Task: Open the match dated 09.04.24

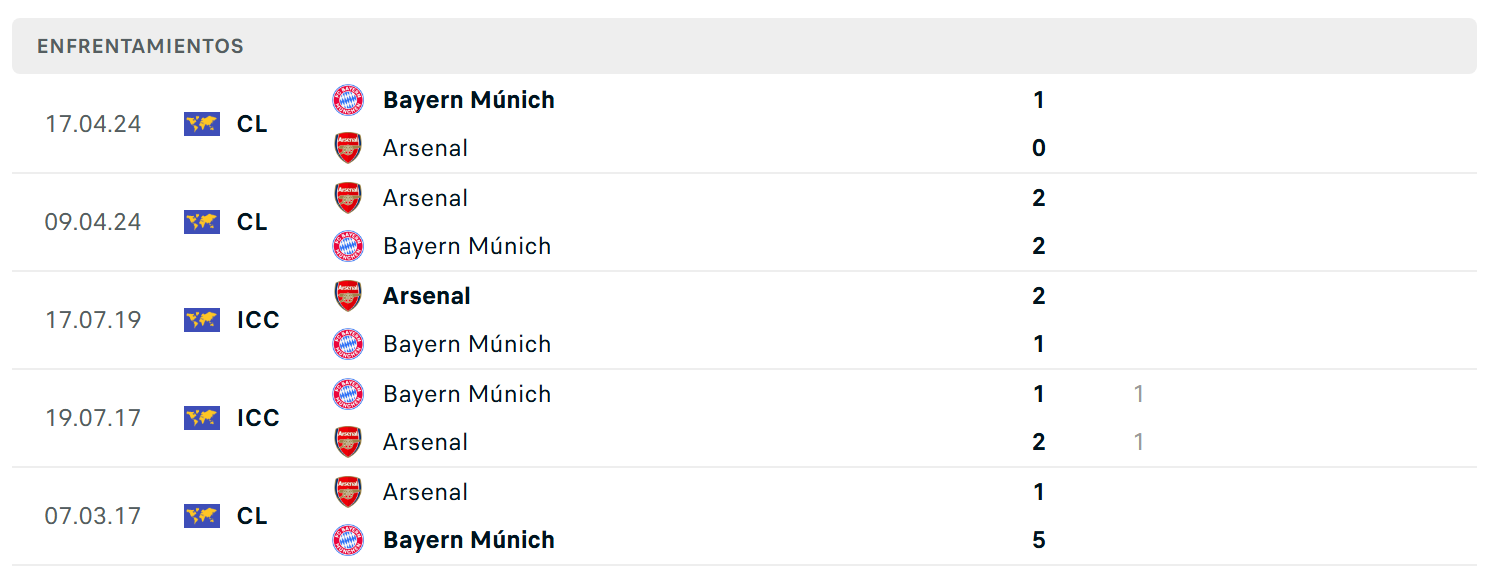Action: [x=744, y=222]
